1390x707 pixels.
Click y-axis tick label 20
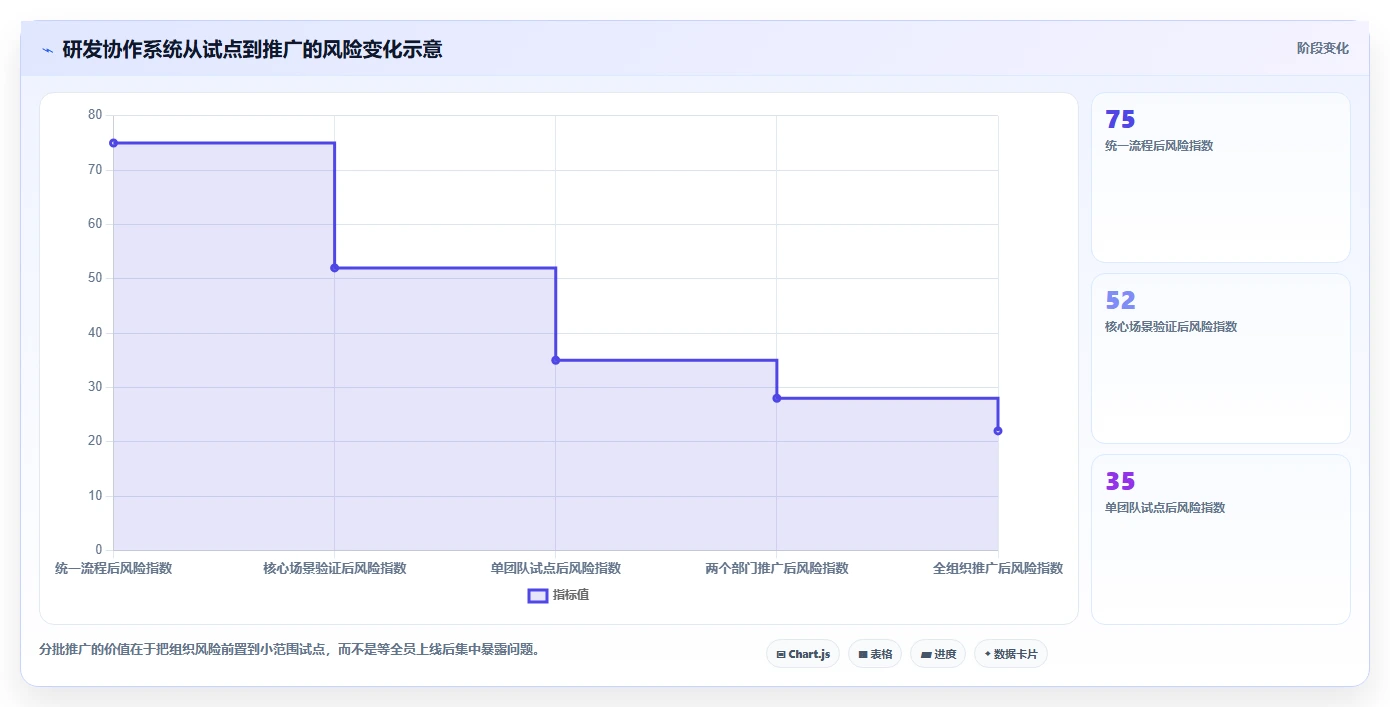point(95,441)
